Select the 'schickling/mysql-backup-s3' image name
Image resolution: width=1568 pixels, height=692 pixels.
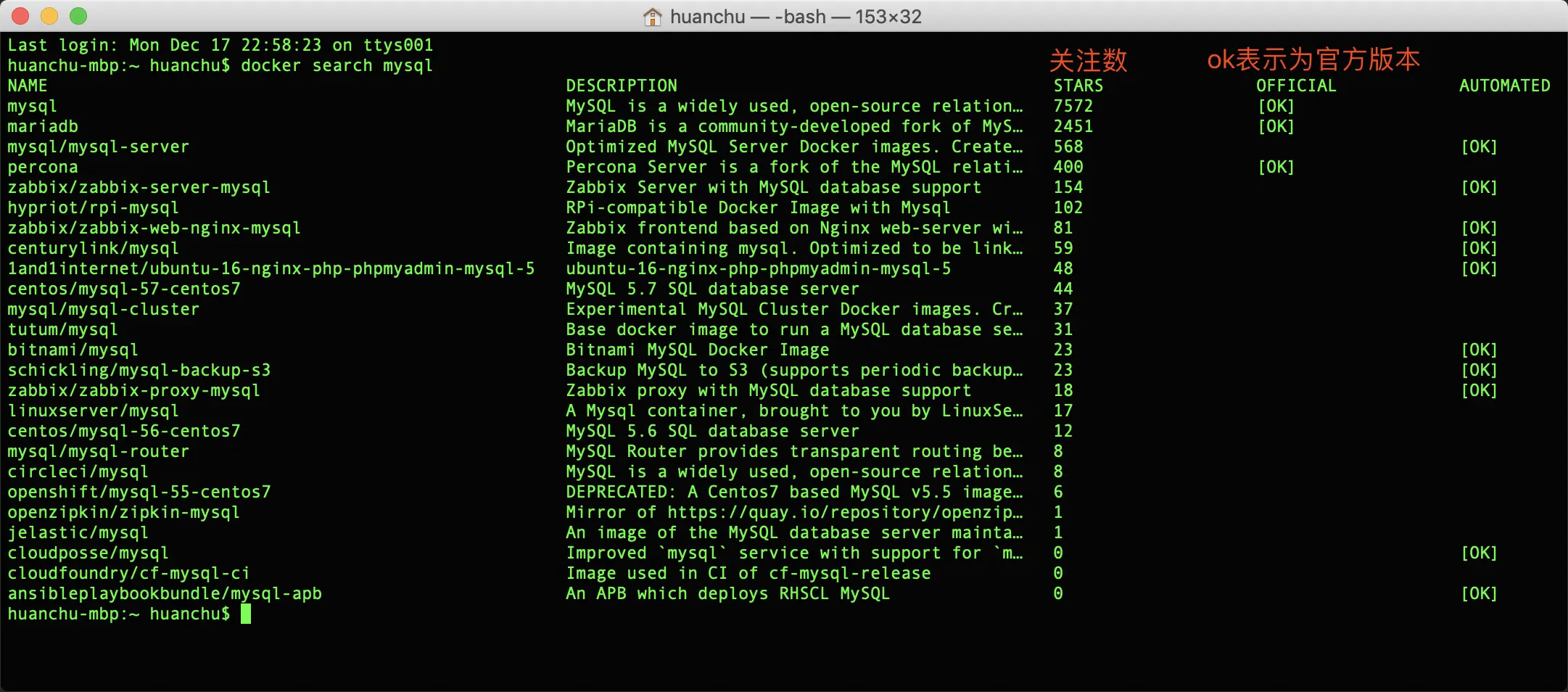click(x=139, y=370)
